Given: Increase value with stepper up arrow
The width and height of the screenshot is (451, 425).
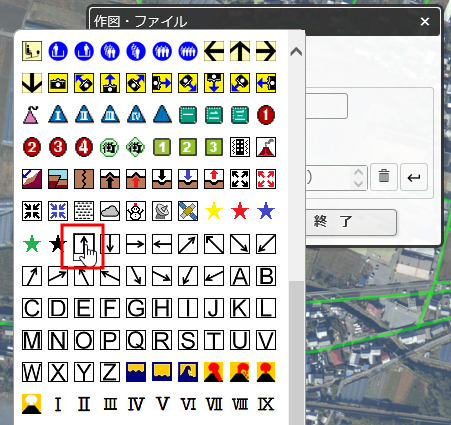Looking at the screenshot, I should 358,172.
